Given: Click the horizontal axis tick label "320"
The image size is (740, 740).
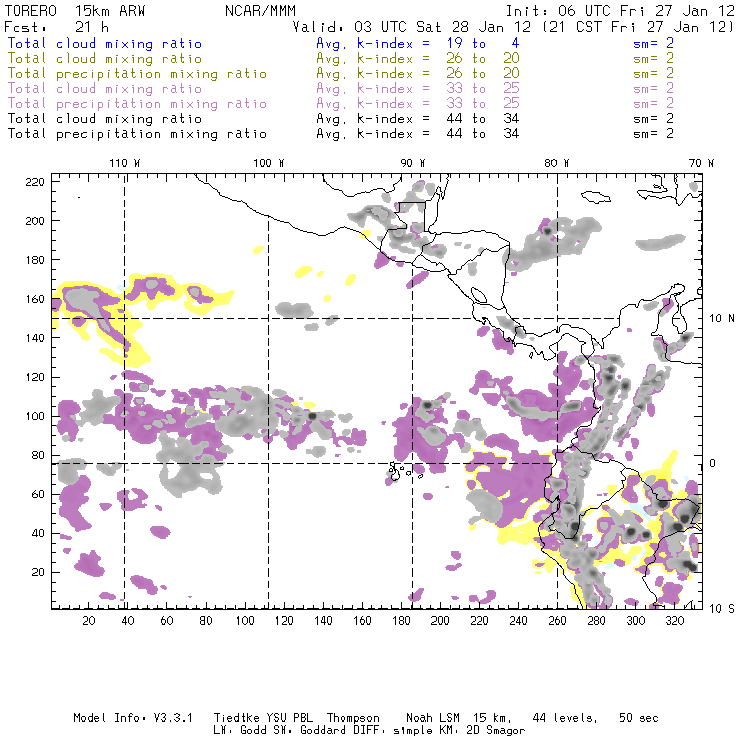Looking at the screenshot, I should [674, 621].
